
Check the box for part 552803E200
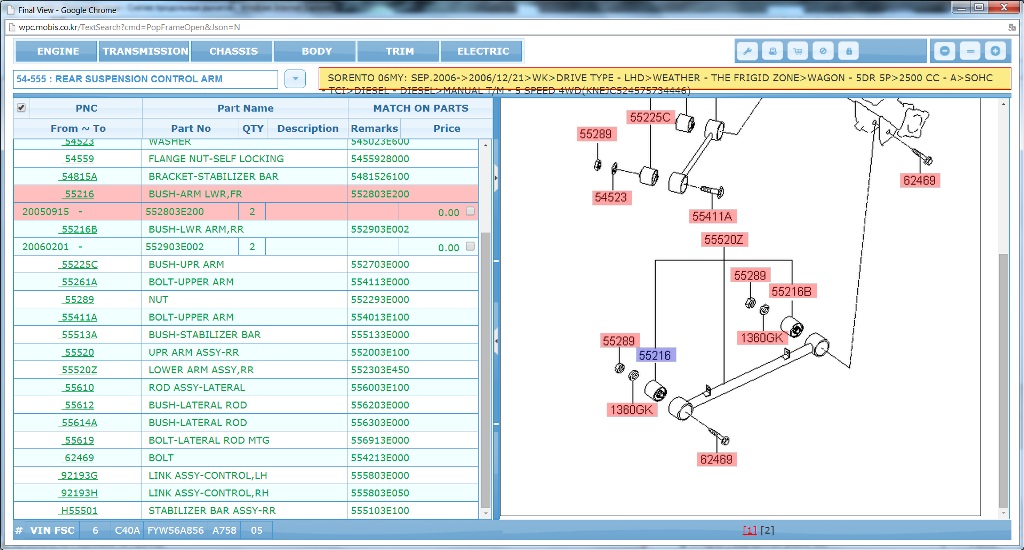point(470,212)
